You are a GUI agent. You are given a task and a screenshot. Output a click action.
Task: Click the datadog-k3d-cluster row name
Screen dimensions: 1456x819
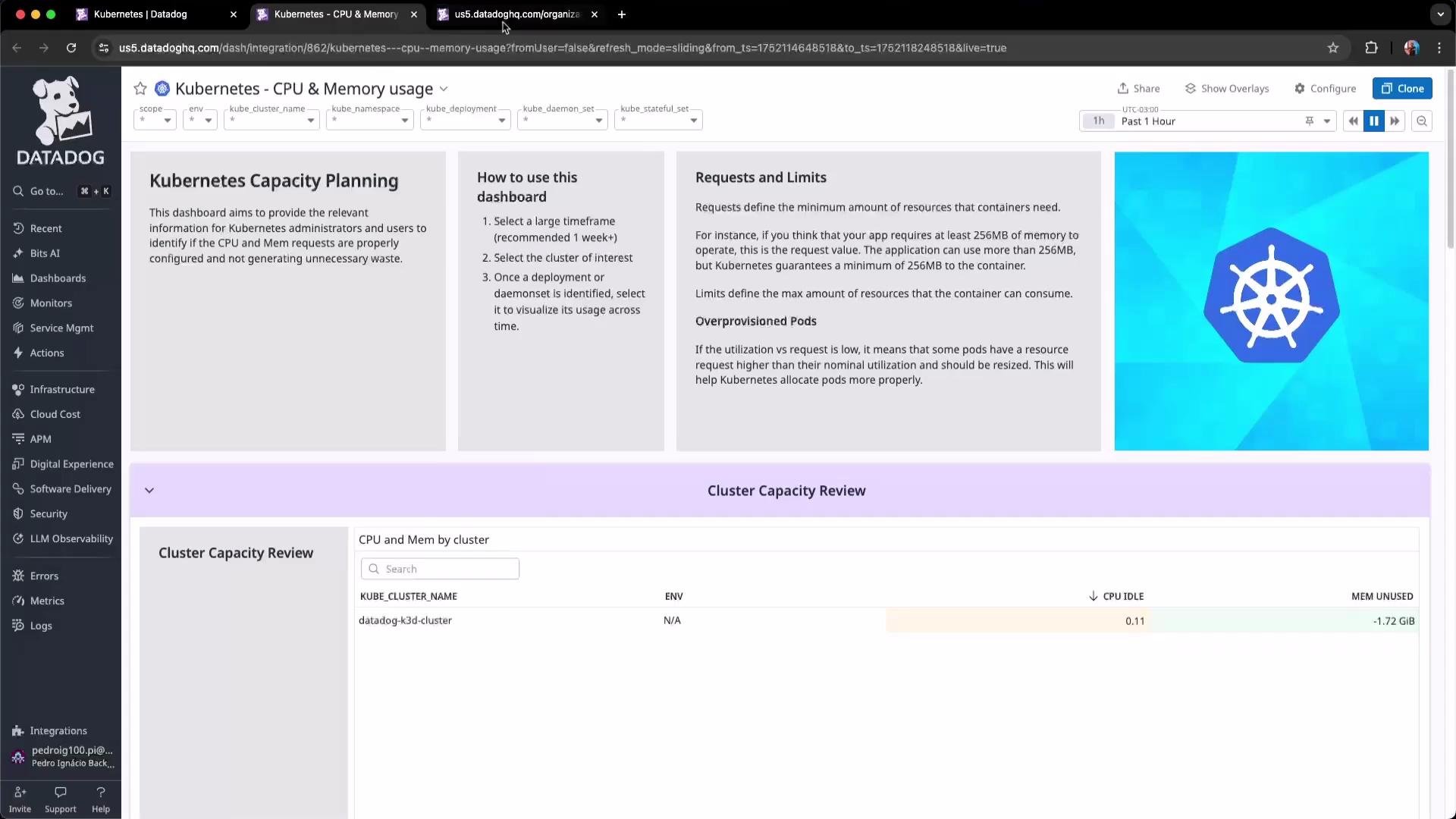coord(405,621)
